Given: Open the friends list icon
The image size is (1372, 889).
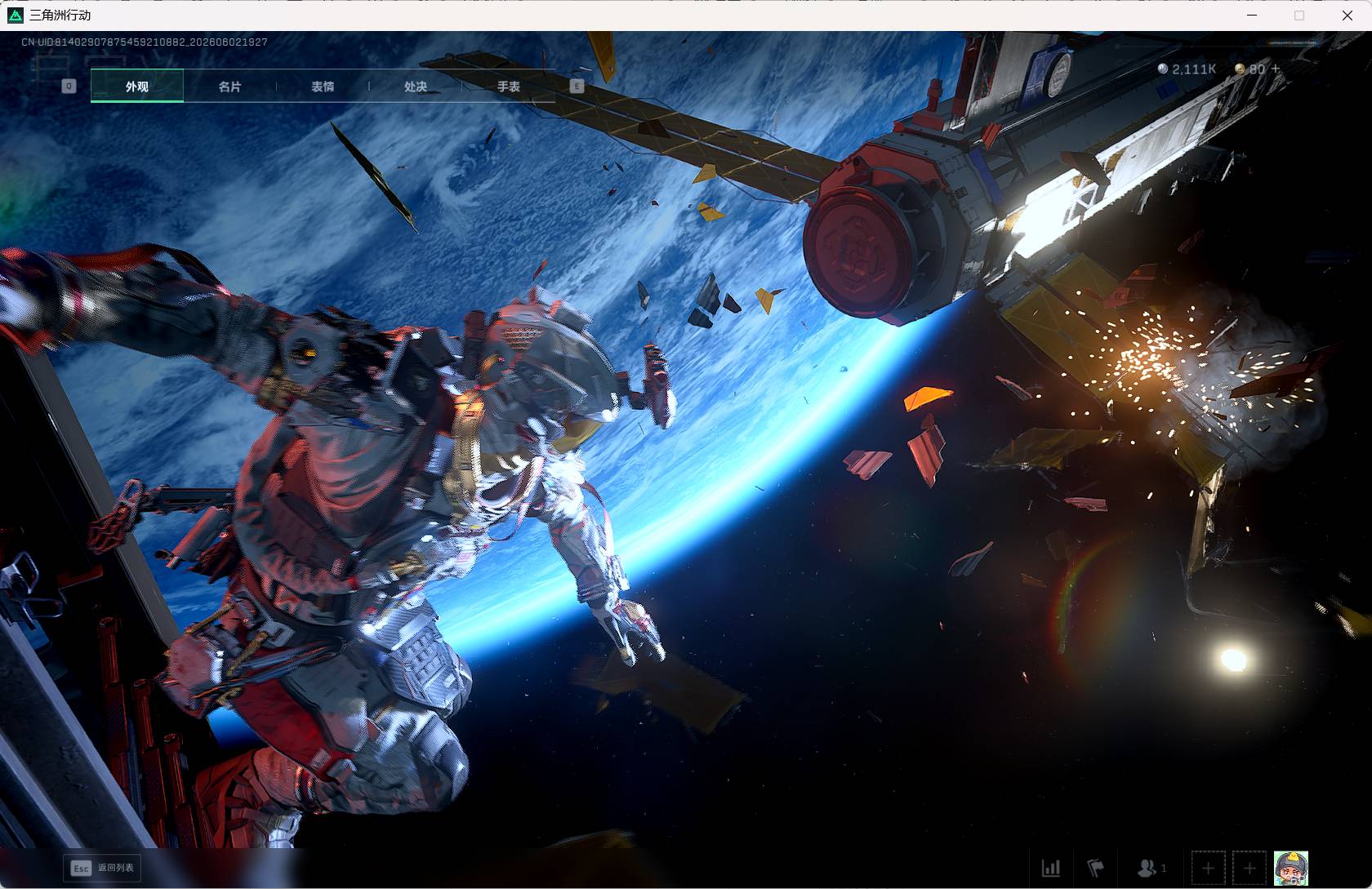Looking at the screenshot, I should (1147, 868).
